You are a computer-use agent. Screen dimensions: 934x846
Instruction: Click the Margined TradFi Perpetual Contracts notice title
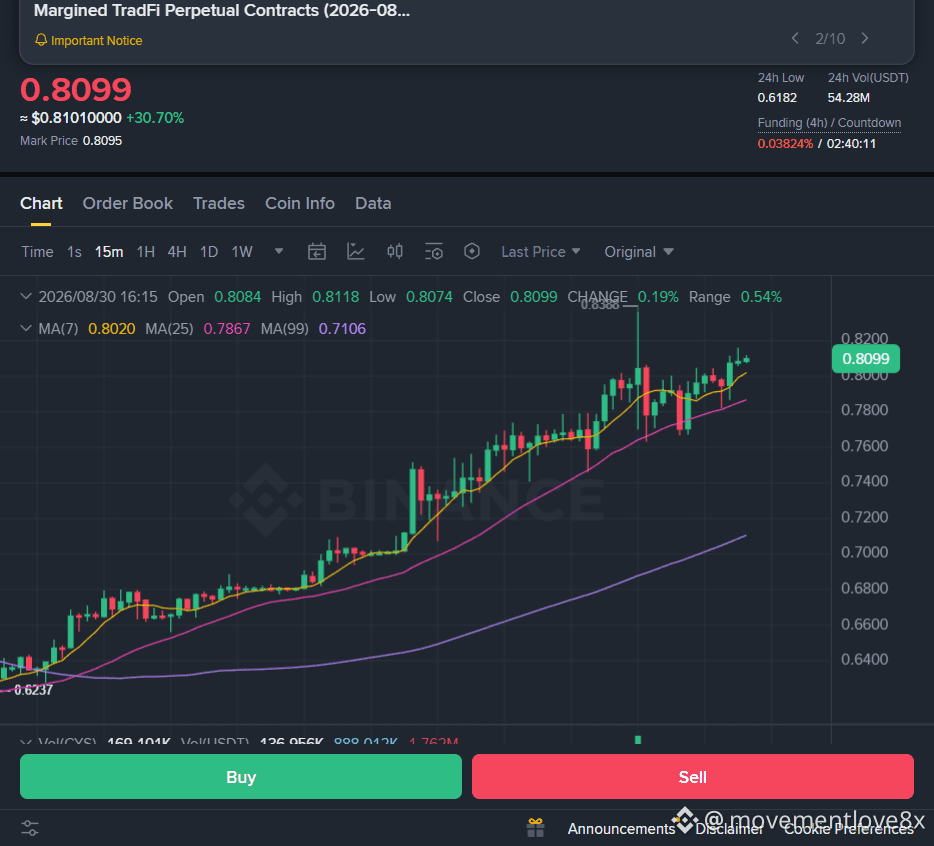click(x=222, y=11)
